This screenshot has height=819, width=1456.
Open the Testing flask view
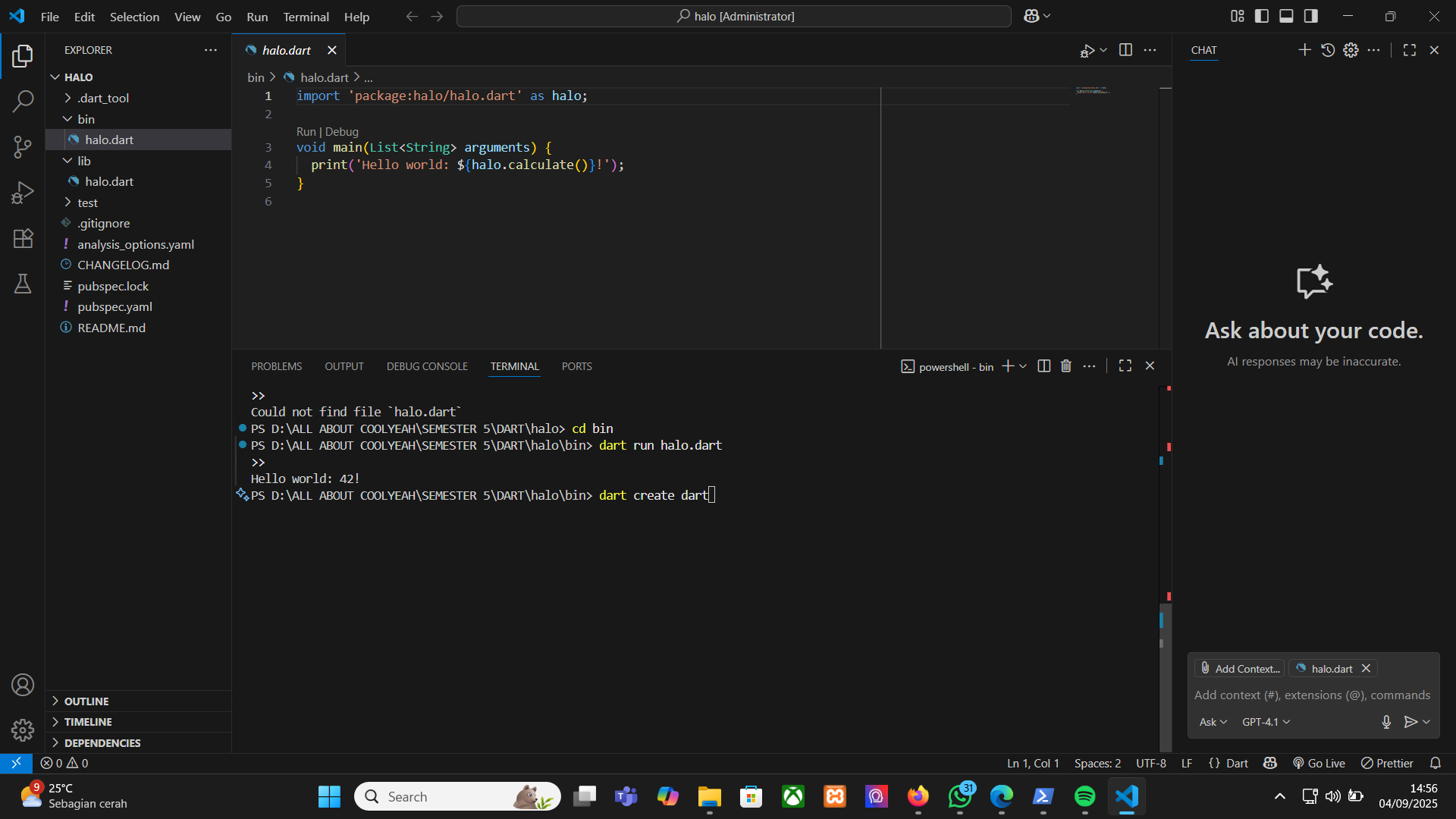click(23, 284)
